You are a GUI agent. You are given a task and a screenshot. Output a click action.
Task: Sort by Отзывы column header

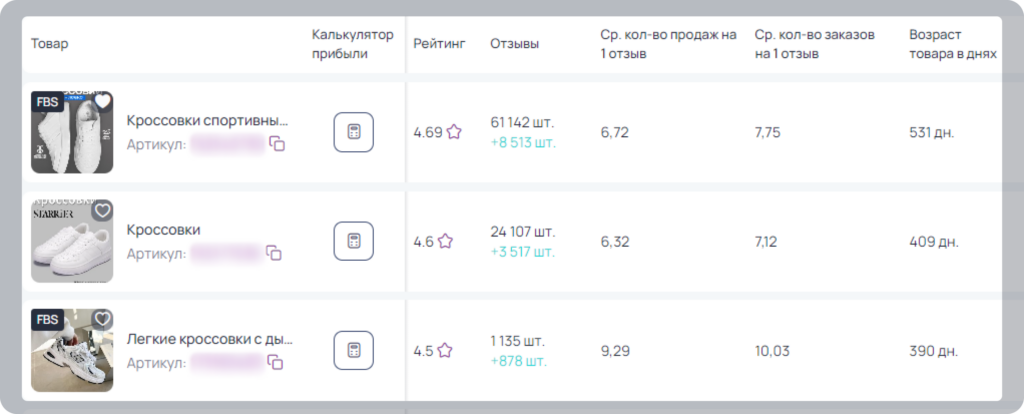coord(515,44)
